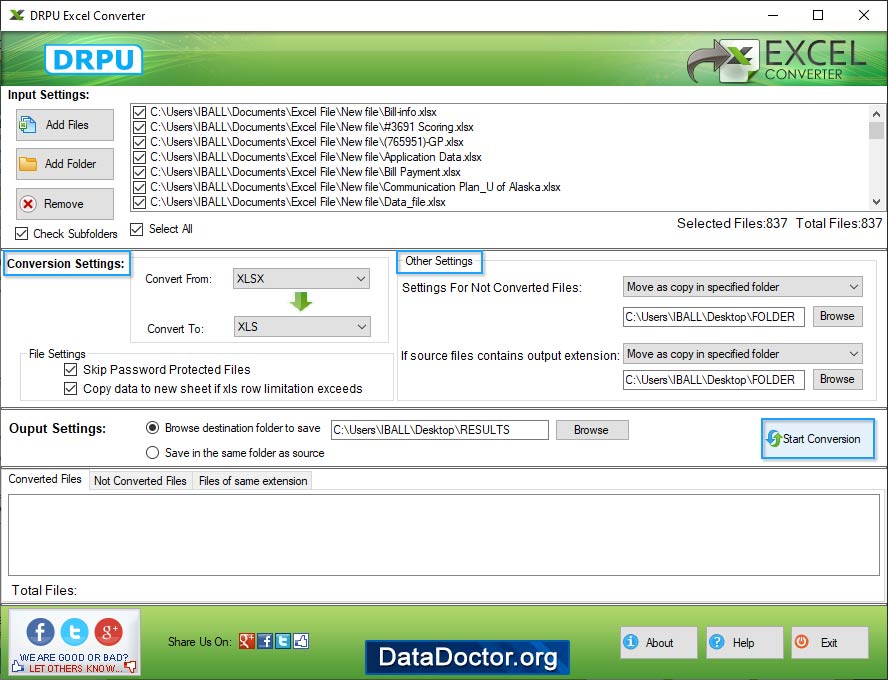Switch to the Not Converted Files tab

click(140, 481)
